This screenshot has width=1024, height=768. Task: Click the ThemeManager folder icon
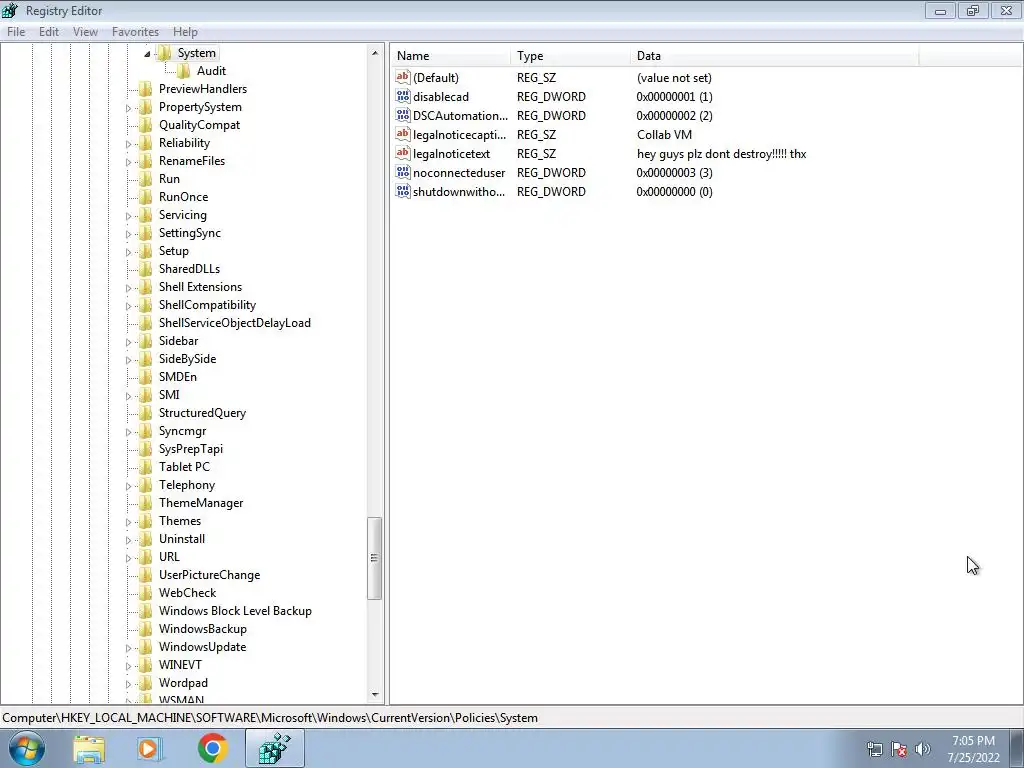146,503
